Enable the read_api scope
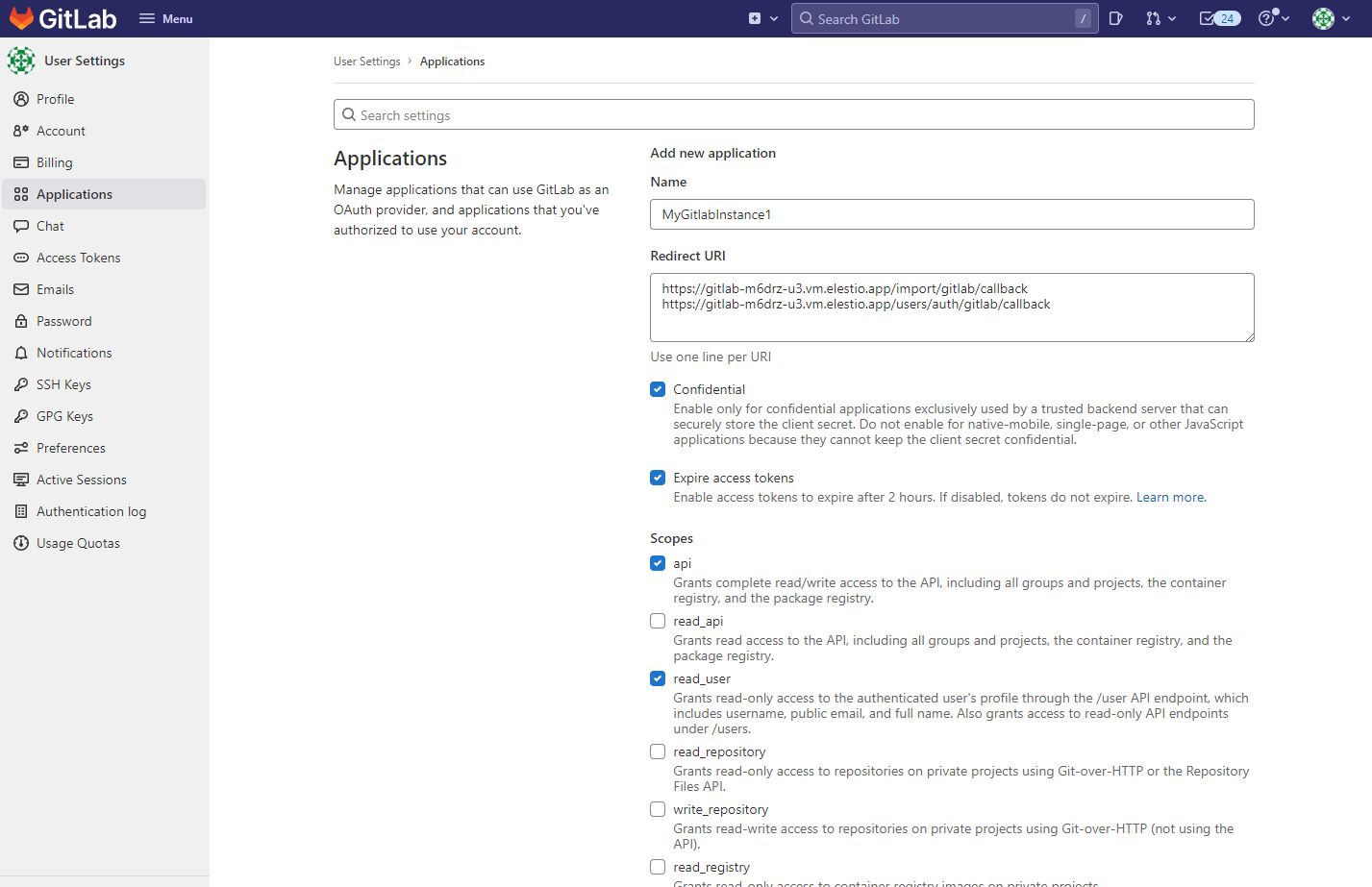This screenshot has height=887, width=1372. click(x=657, y=620)
